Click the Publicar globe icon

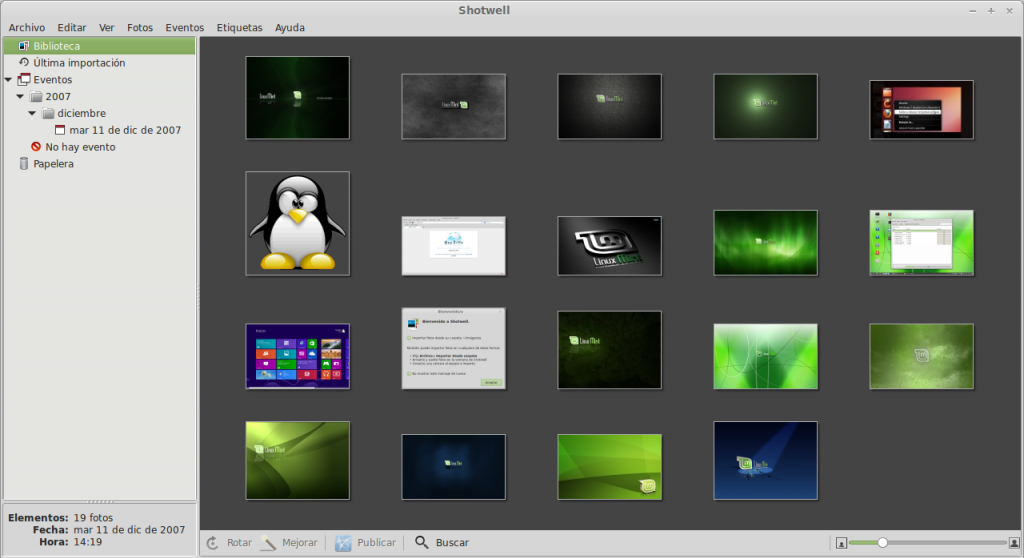coord(344,543)
